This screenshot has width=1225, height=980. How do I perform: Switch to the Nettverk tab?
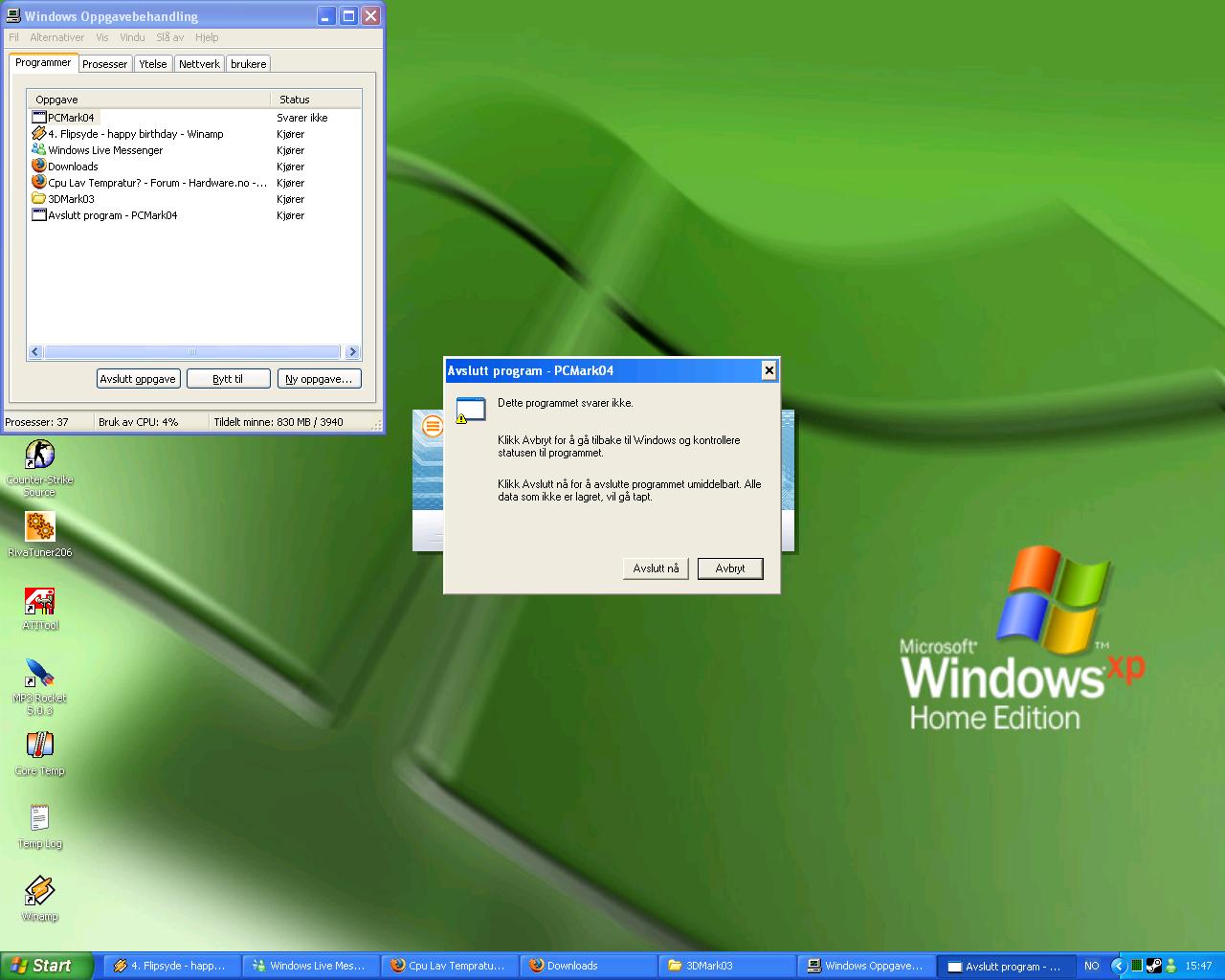pyautogui.click(x=199, y=64)
